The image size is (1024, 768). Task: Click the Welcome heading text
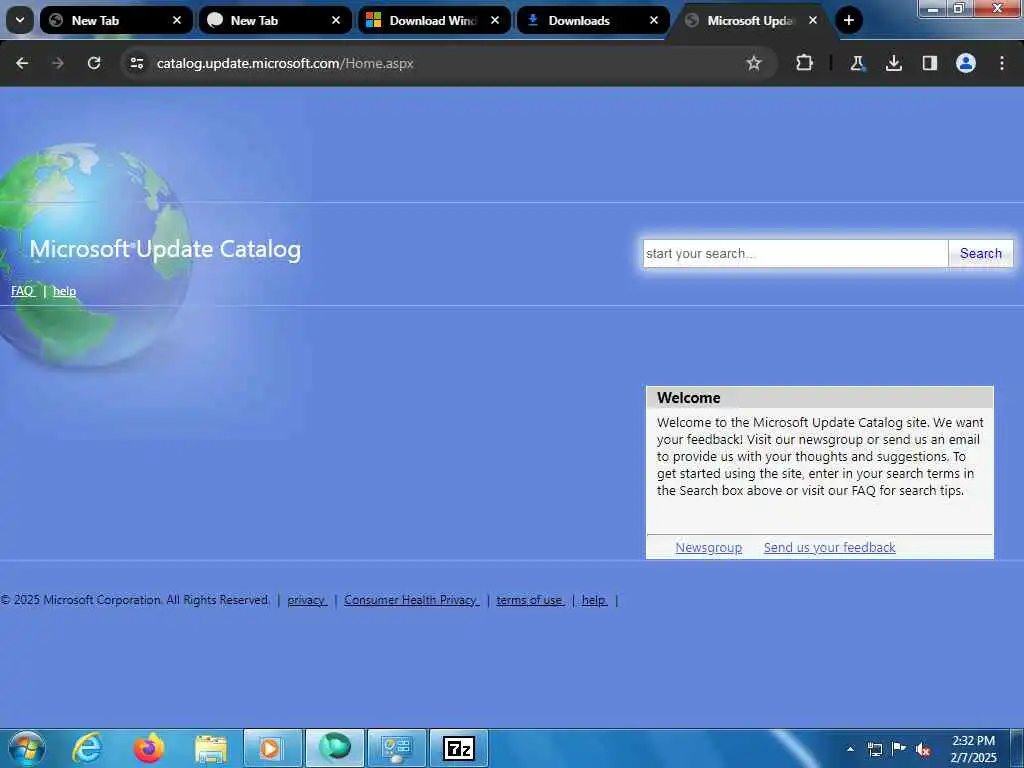(688, 398)
